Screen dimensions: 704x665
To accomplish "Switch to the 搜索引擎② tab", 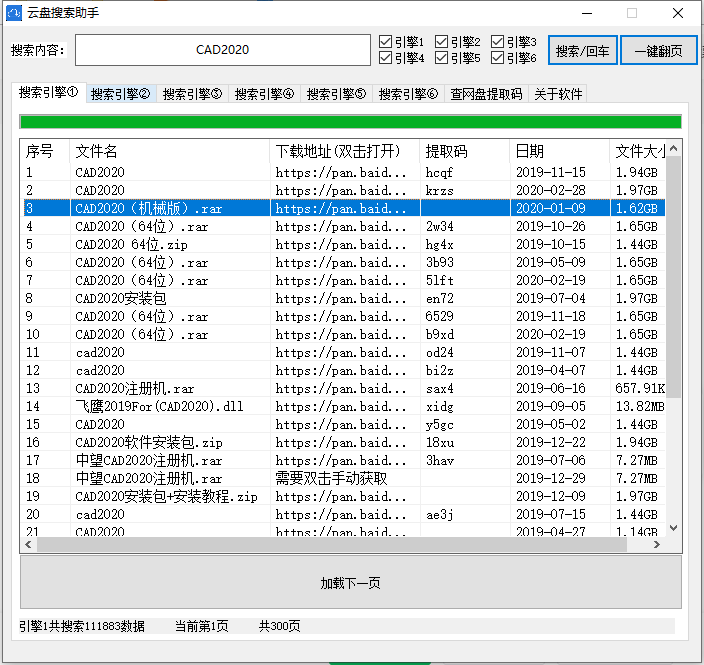I will pos(121,94).
